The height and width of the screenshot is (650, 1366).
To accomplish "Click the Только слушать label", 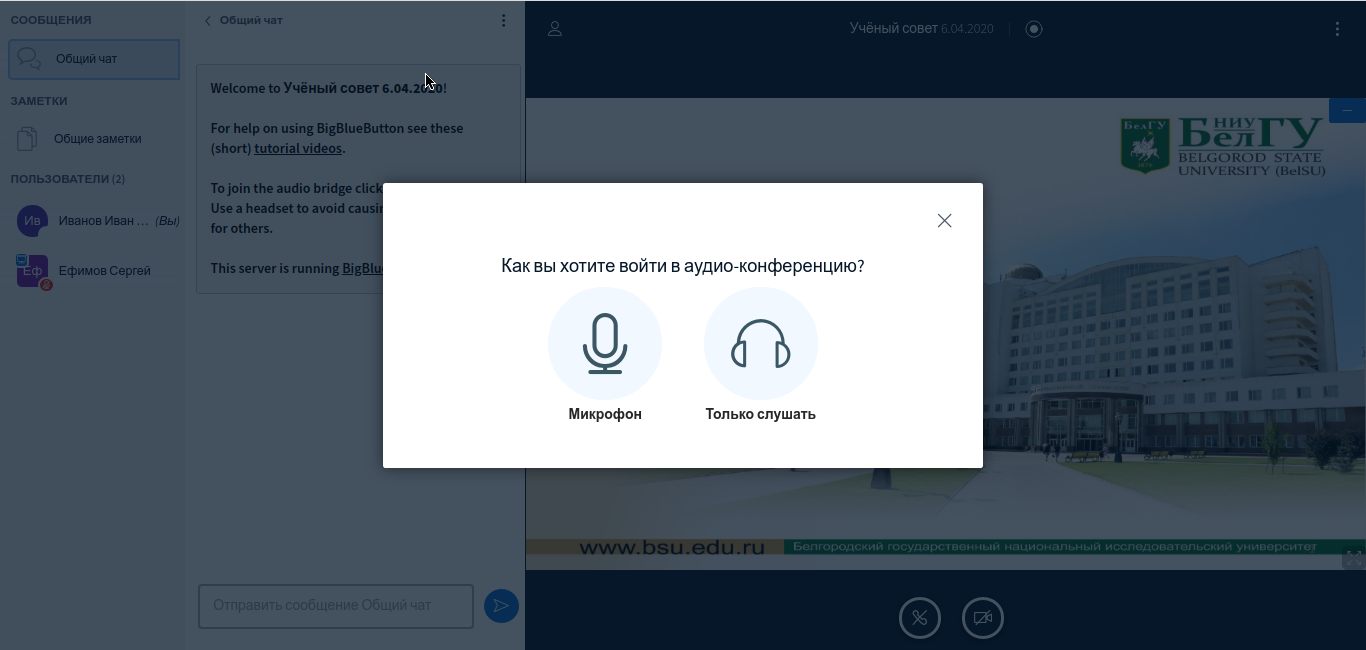I will [x=761, y=414].
